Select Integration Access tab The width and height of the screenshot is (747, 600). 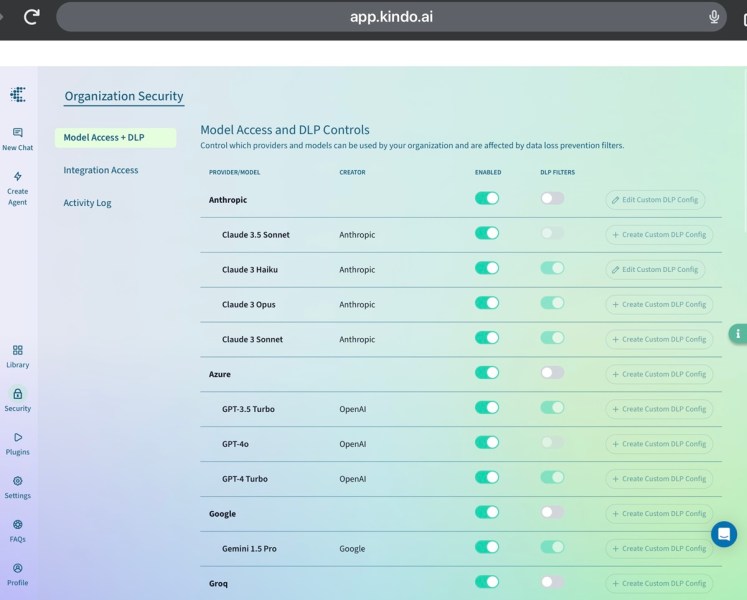(x=101, y=170)
